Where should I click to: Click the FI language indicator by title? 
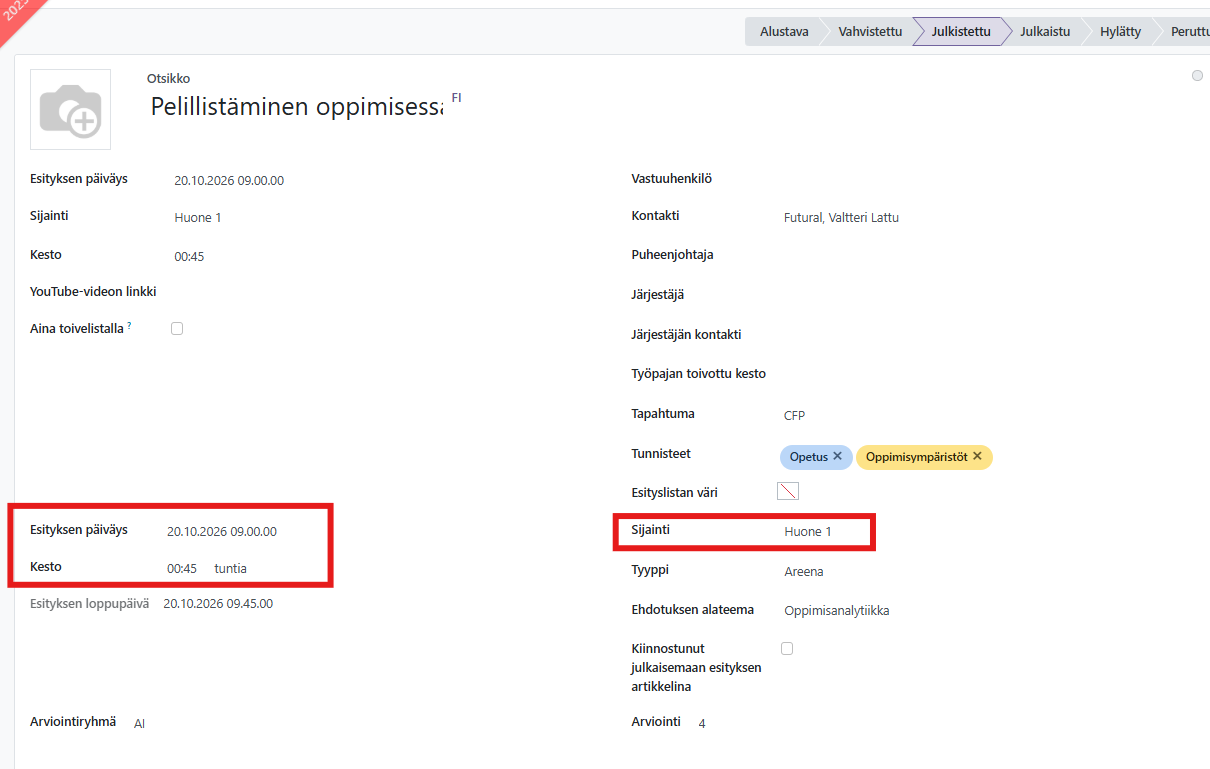coord(456,98)
